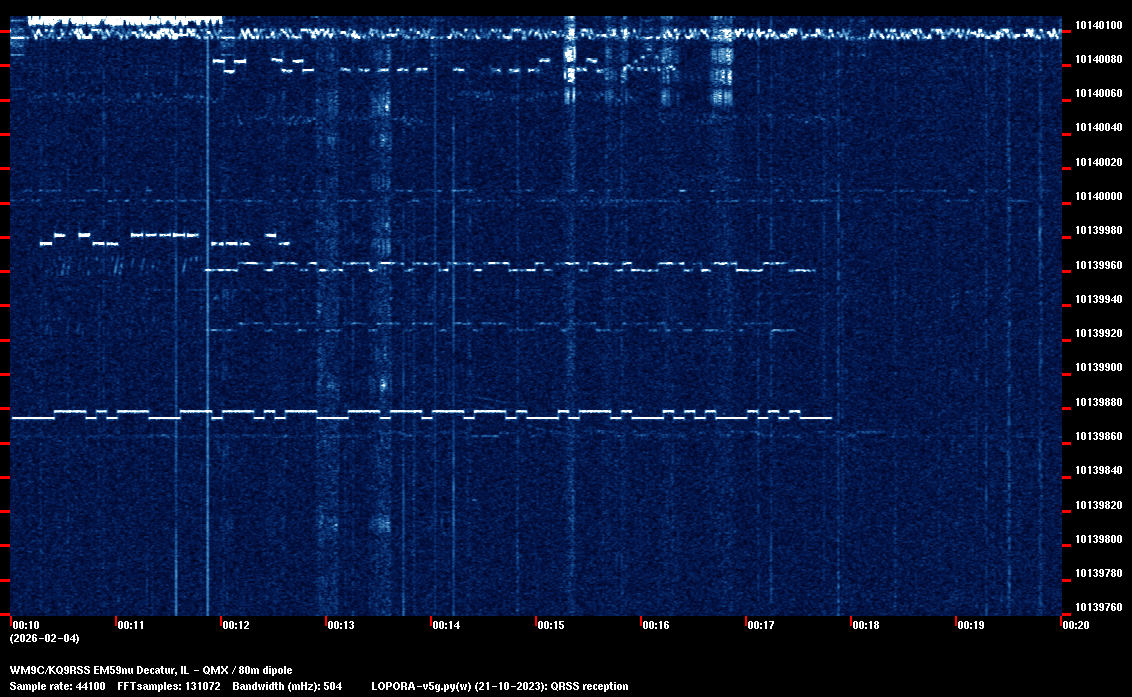1132x697 pixels.
Task: Click the 00:11 time axis label
Action: (131, 625)
